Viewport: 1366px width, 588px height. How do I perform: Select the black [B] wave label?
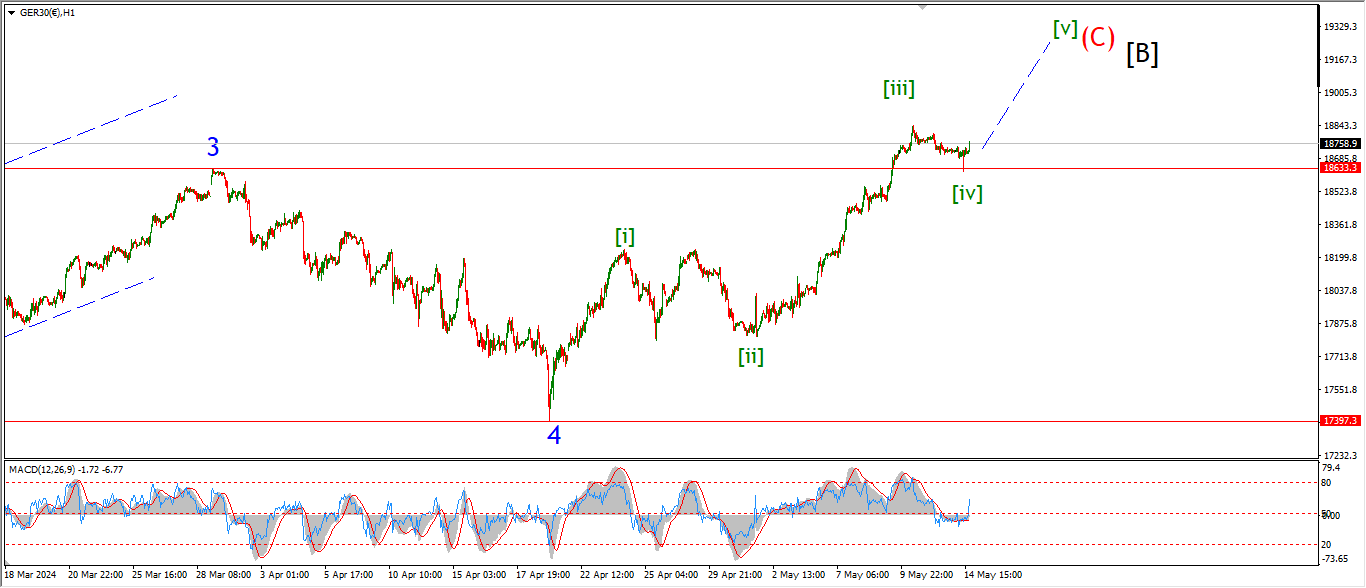pos(1142,54)
